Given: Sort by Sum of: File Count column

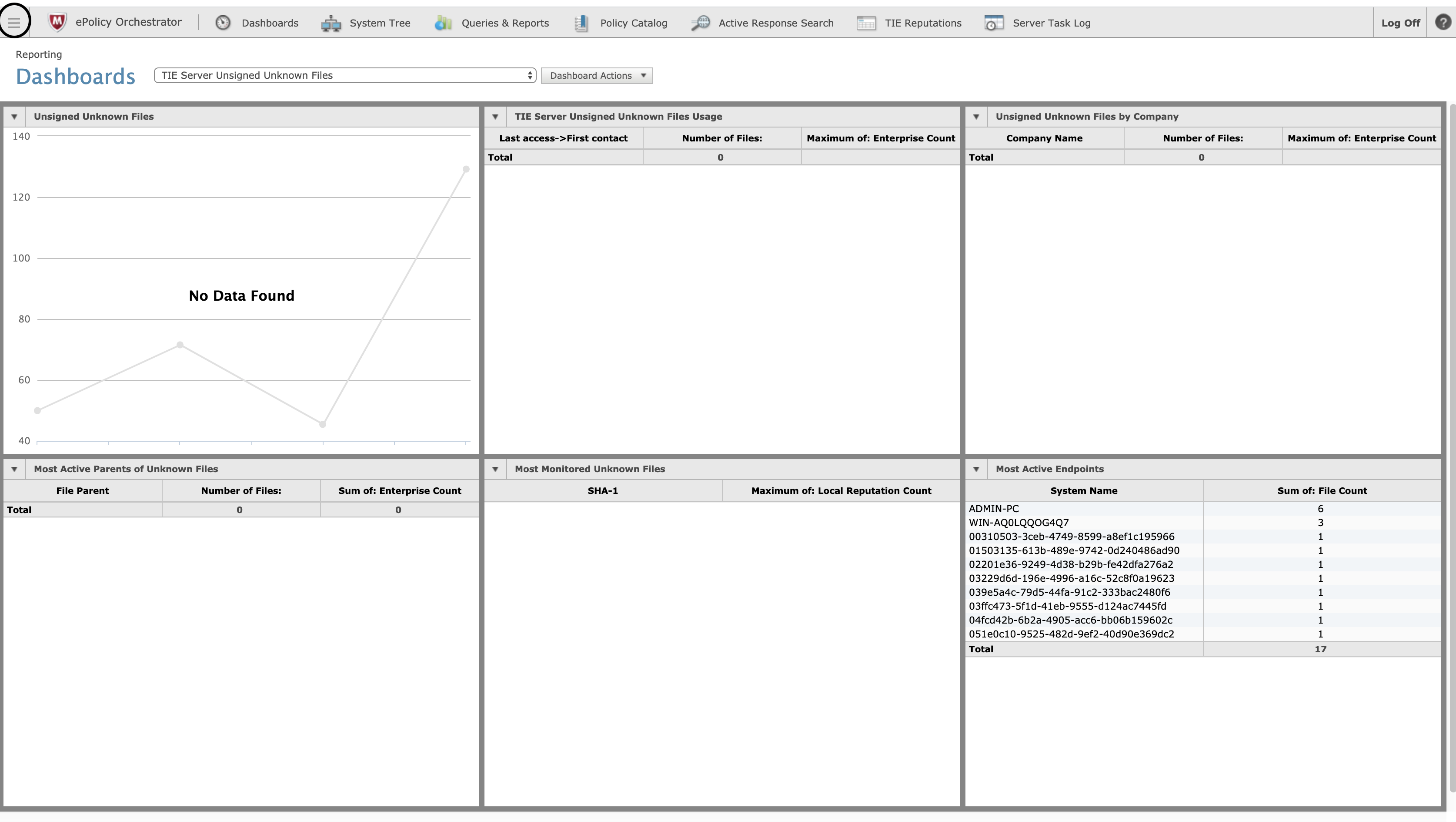Looking at the screenshot, I should coord(1322,490).
